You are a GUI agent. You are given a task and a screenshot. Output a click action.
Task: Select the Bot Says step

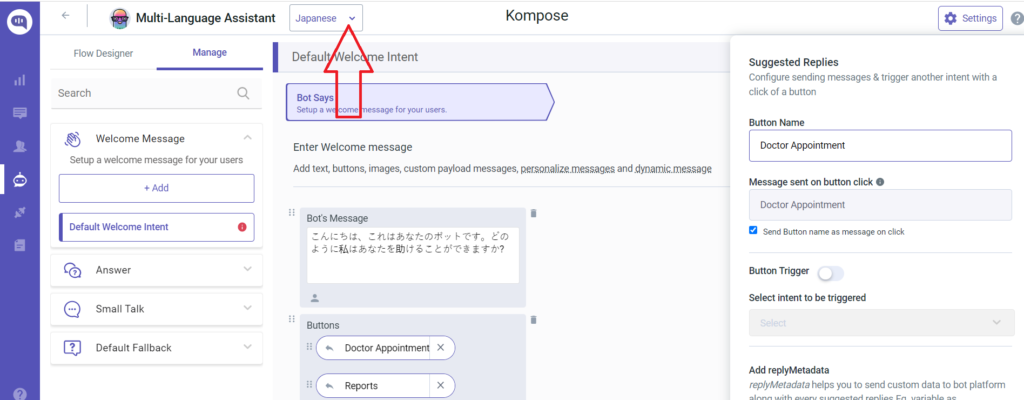420,103
